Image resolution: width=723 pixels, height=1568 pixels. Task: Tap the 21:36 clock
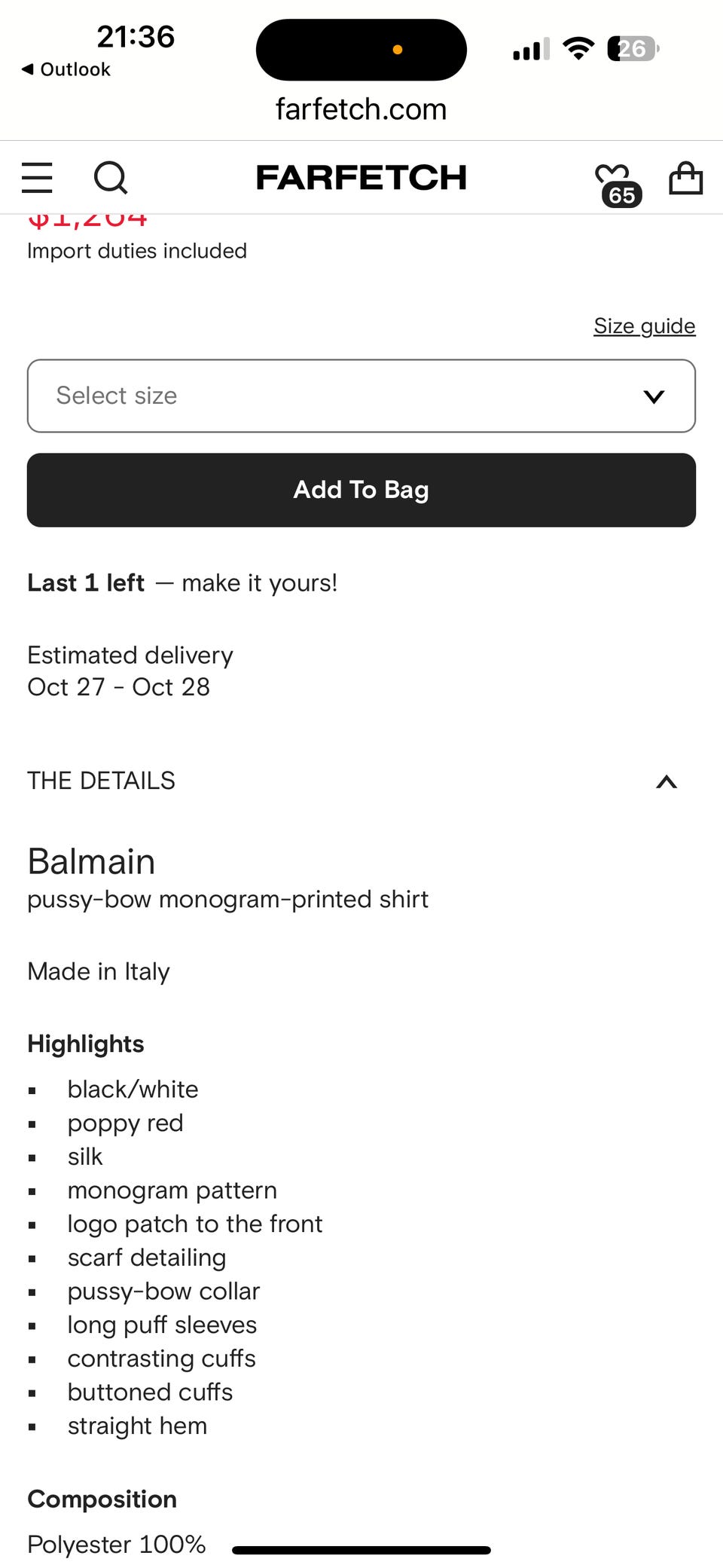point(136,36)
